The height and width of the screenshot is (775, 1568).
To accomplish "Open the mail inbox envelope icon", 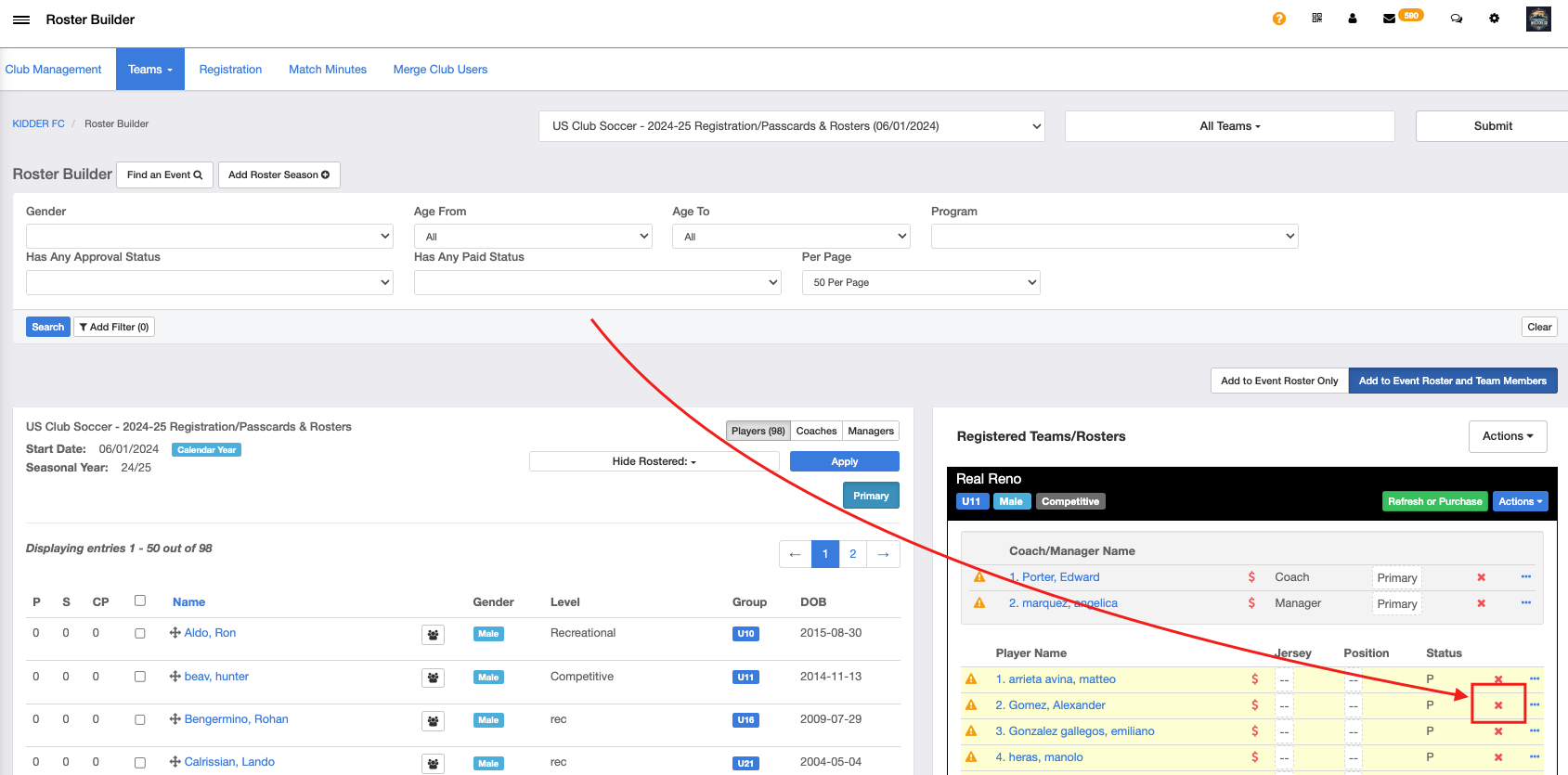I will pyautogui.click(x=1389, y=19).
